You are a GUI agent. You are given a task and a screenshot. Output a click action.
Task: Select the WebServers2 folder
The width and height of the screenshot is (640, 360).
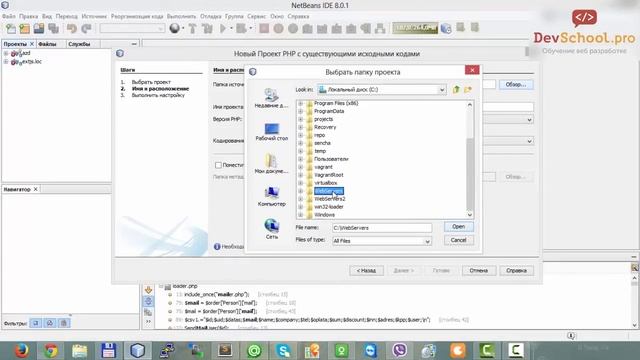point(329,199)
